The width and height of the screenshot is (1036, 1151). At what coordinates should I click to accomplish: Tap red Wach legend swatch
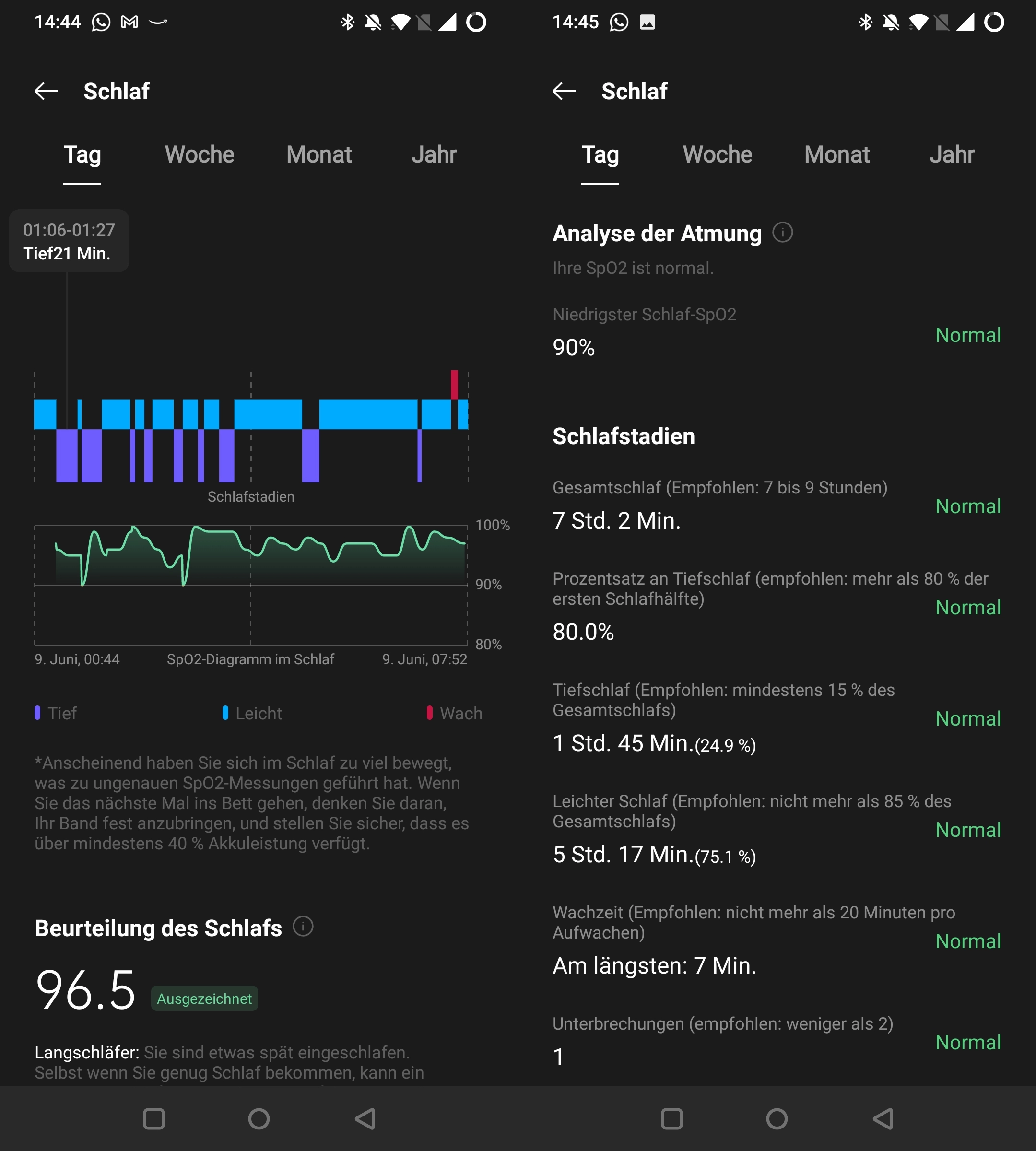pyautogui.click(x=430, y=713)
